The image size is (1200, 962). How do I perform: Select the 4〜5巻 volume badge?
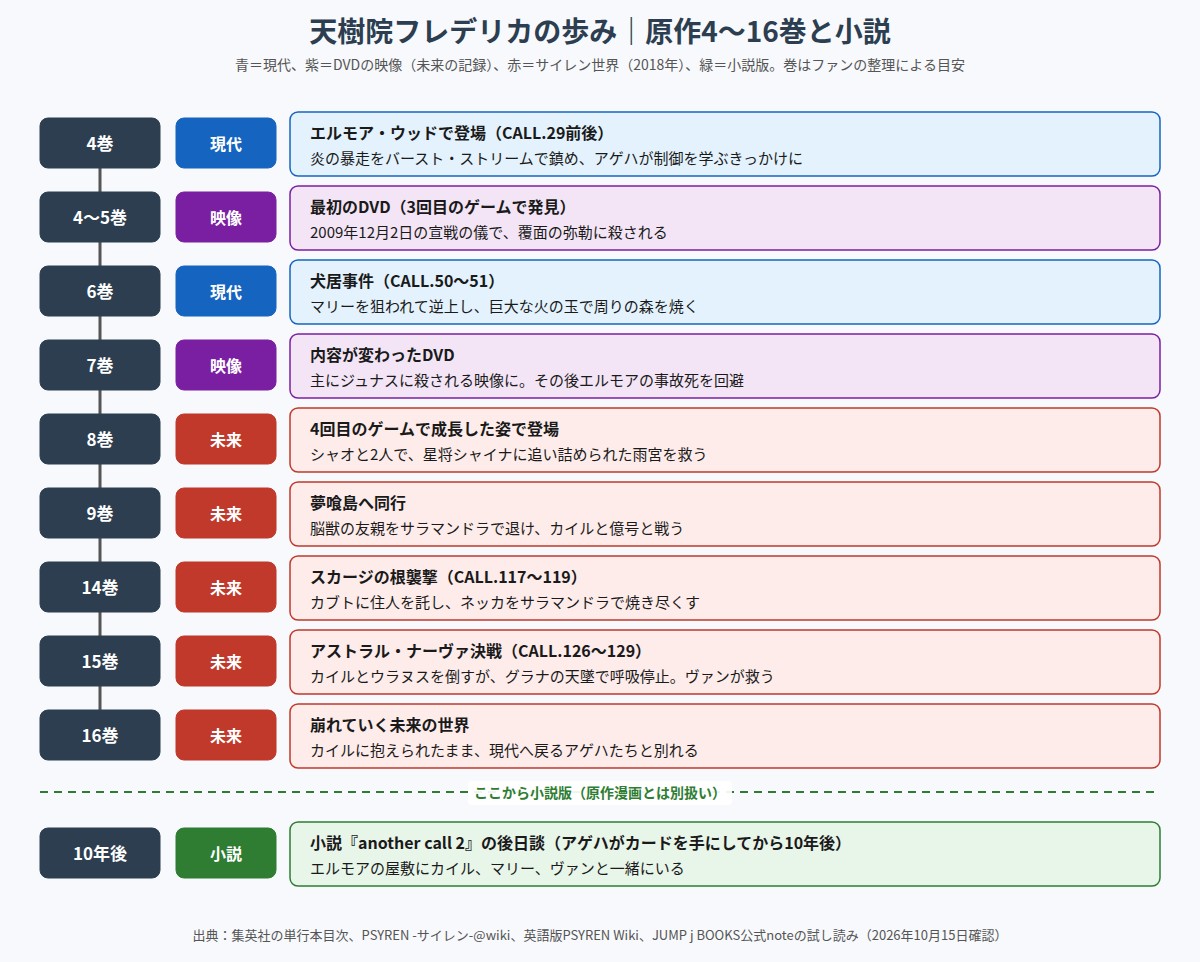click(x=100, y=217)
